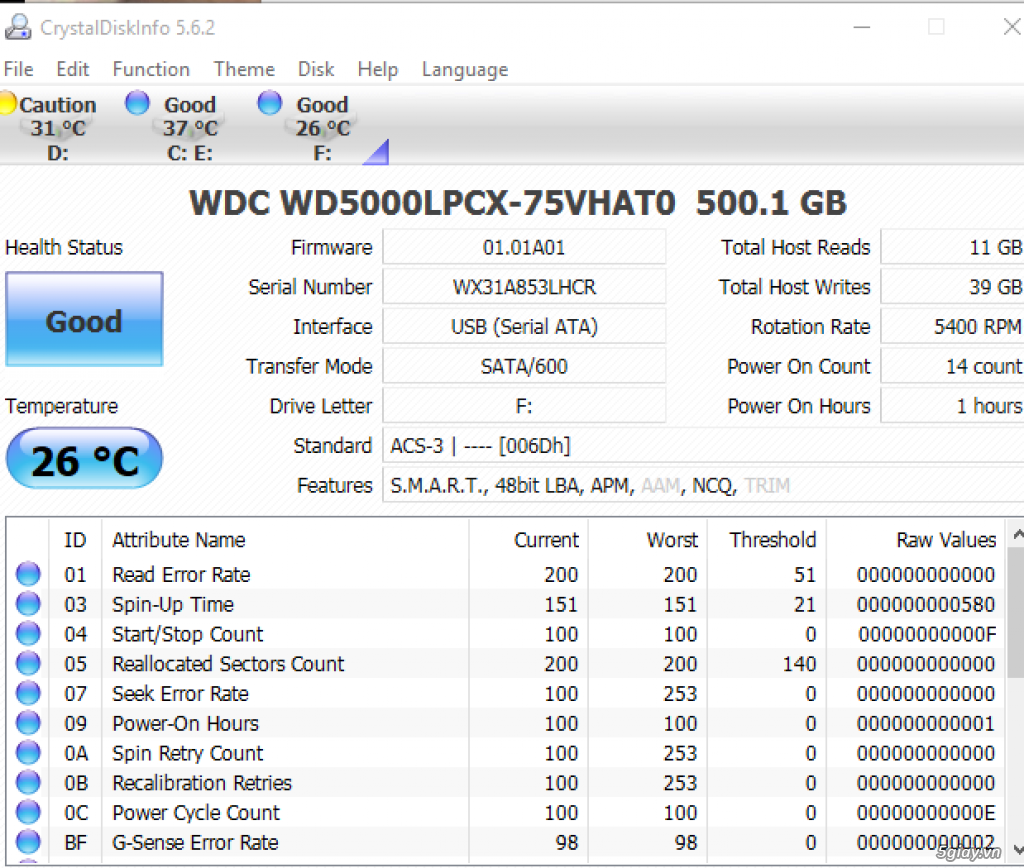Viewport: 1024px width, 868px height.
Task: Click the Interface field USB (Serial ATA)
Action: [x=524, y=327]
